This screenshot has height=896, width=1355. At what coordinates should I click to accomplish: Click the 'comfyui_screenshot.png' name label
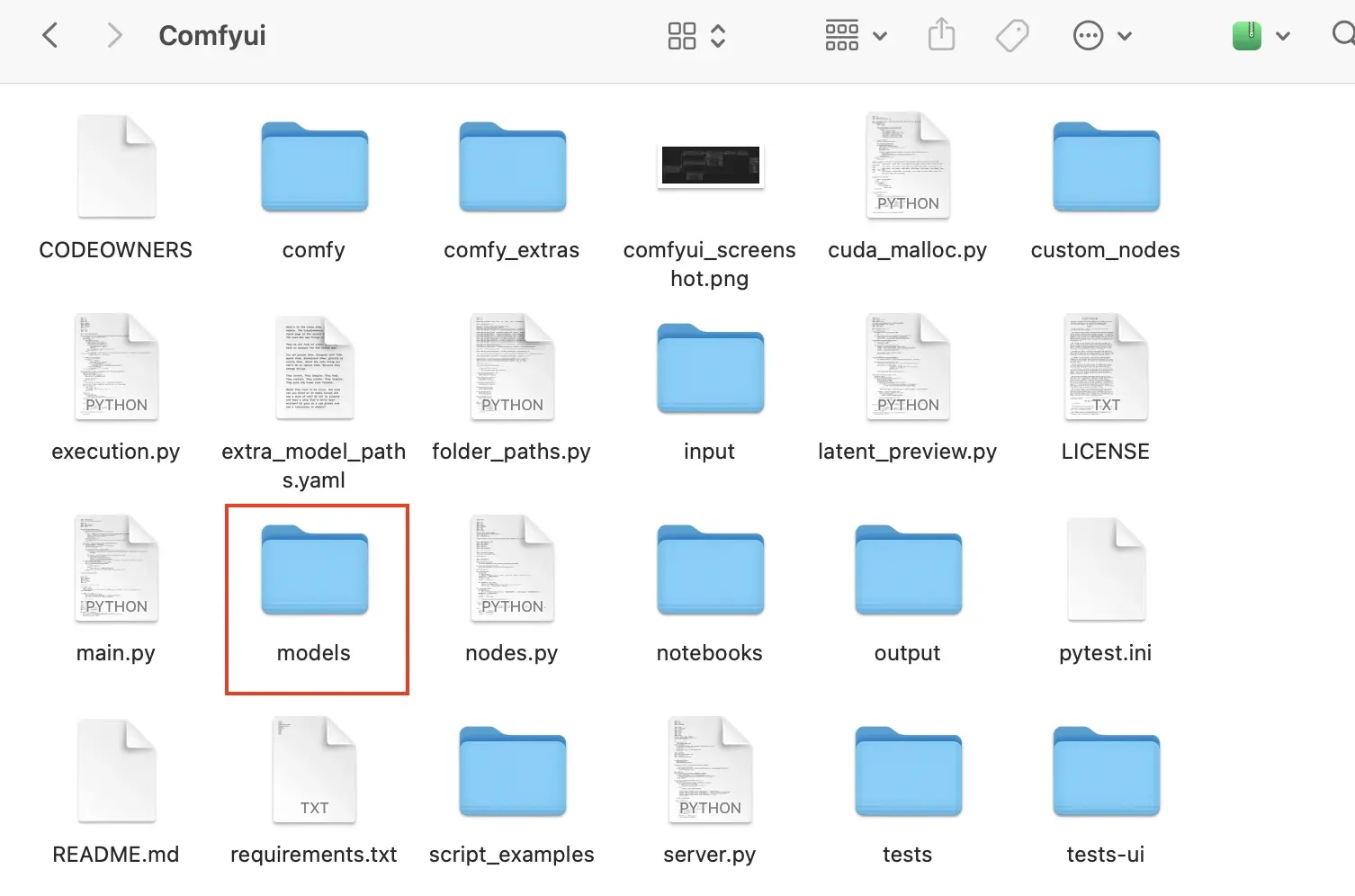[710, 264]
